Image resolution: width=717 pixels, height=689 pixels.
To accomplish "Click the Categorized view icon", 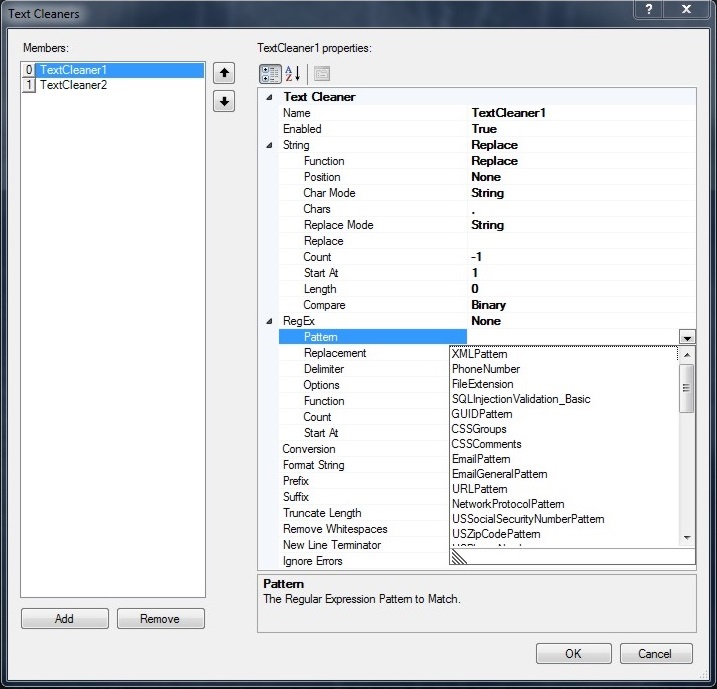I will [270, 73].
